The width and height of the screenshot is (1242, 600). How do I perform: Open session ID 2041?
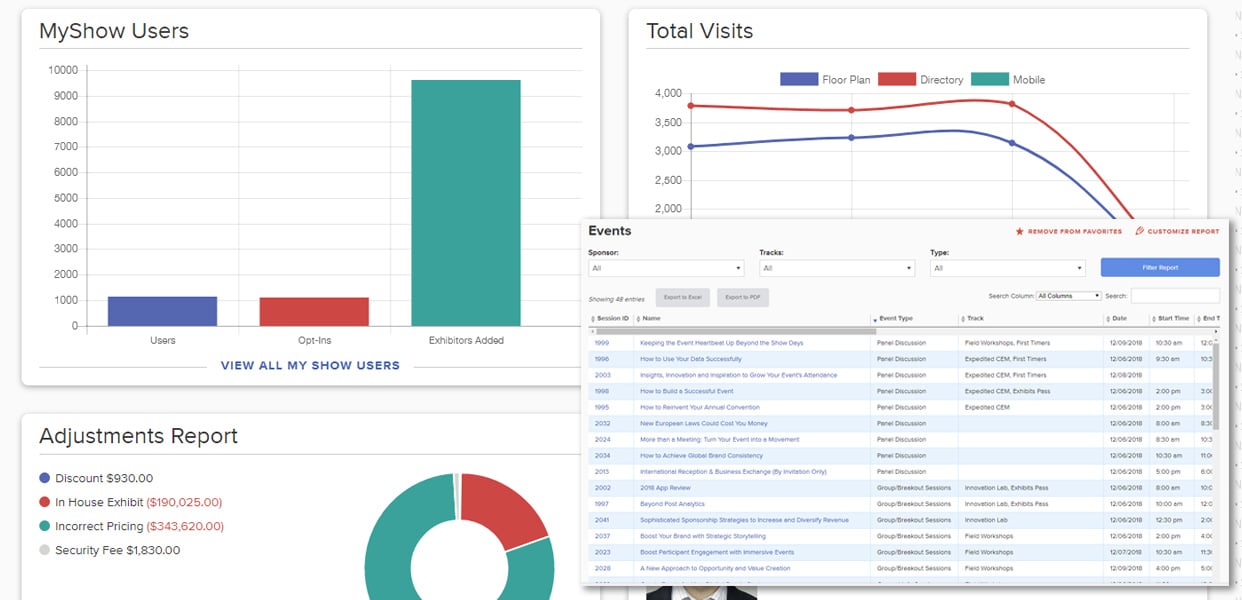602,520
